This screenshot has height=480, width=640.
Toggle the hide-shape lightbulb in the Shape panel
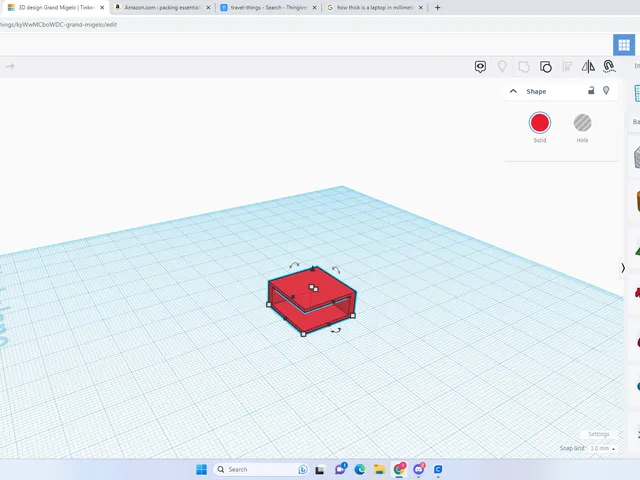[x=606, y=91]
